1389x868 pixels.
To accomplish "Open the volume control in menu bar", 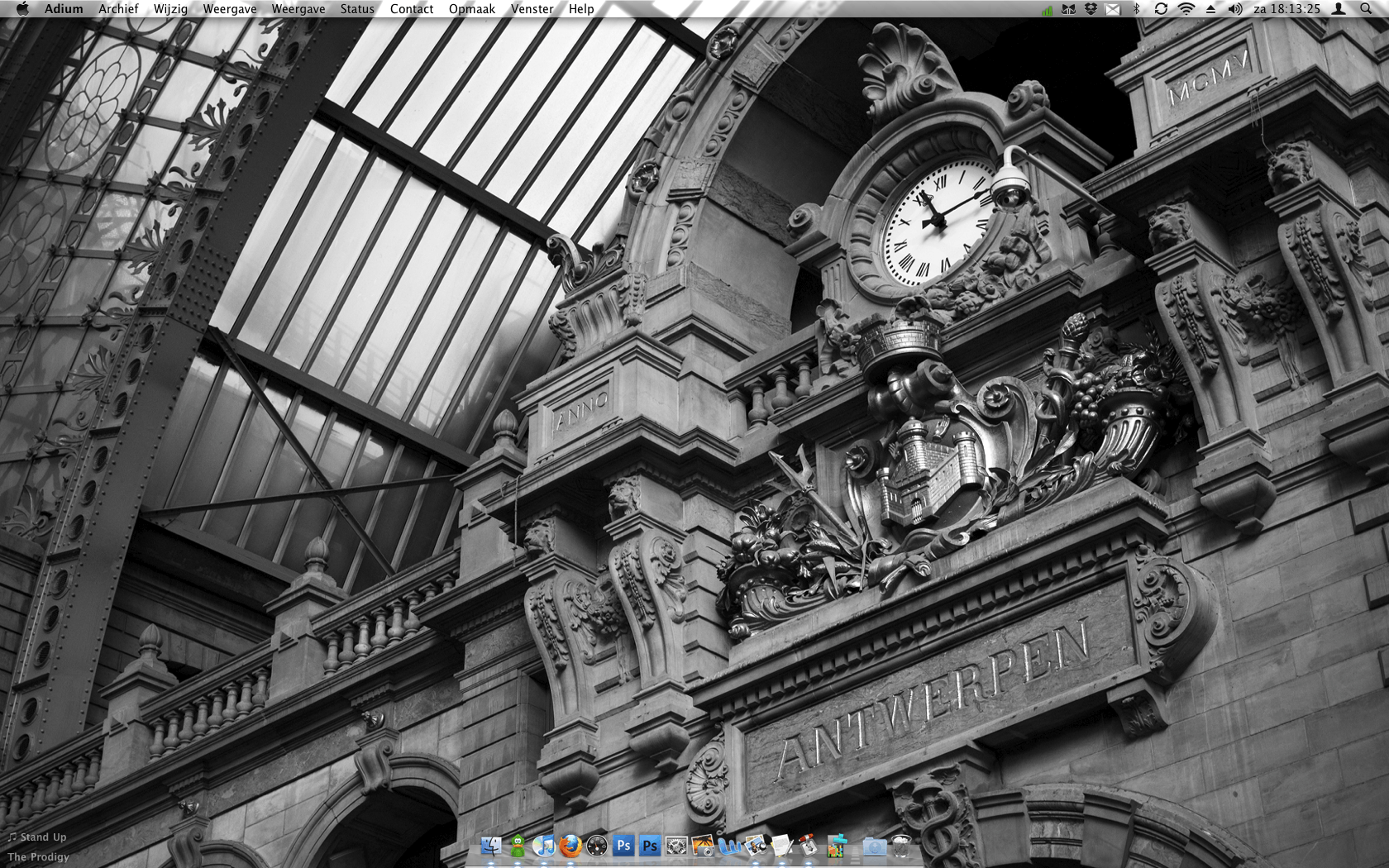I will click(x=1235, y=9).
